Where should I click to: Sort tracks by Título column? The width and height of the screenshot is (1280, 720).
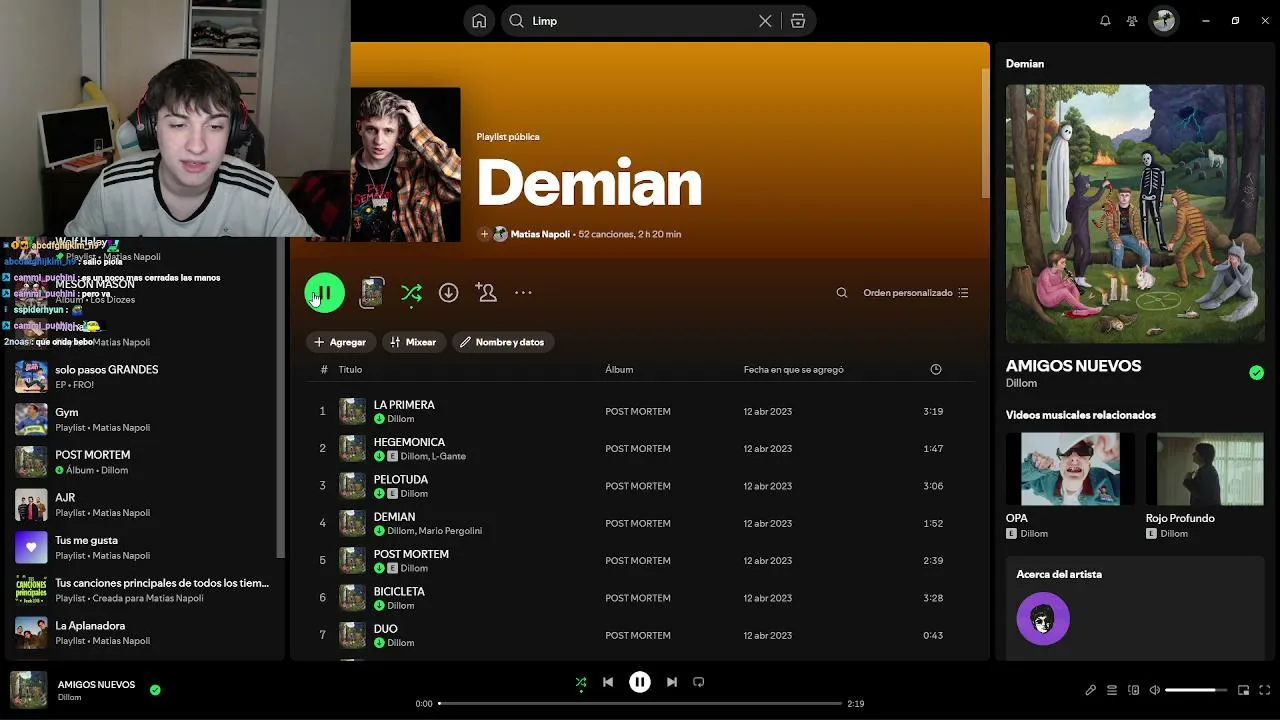[x=350, y=370]
